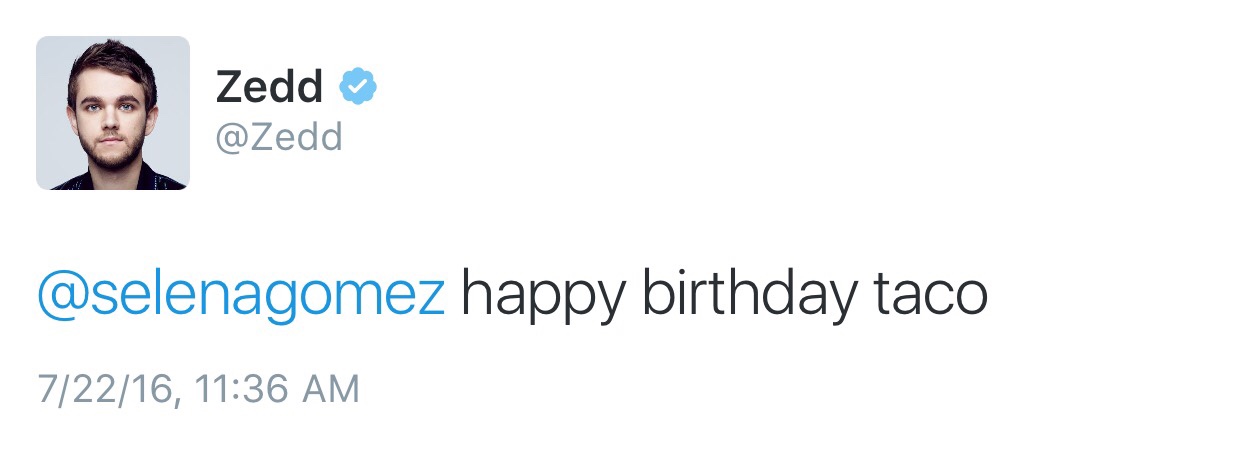The image size is (1242, 450).
Task: Open the tweet's full timestamp line
Action: tap(198, 389)
